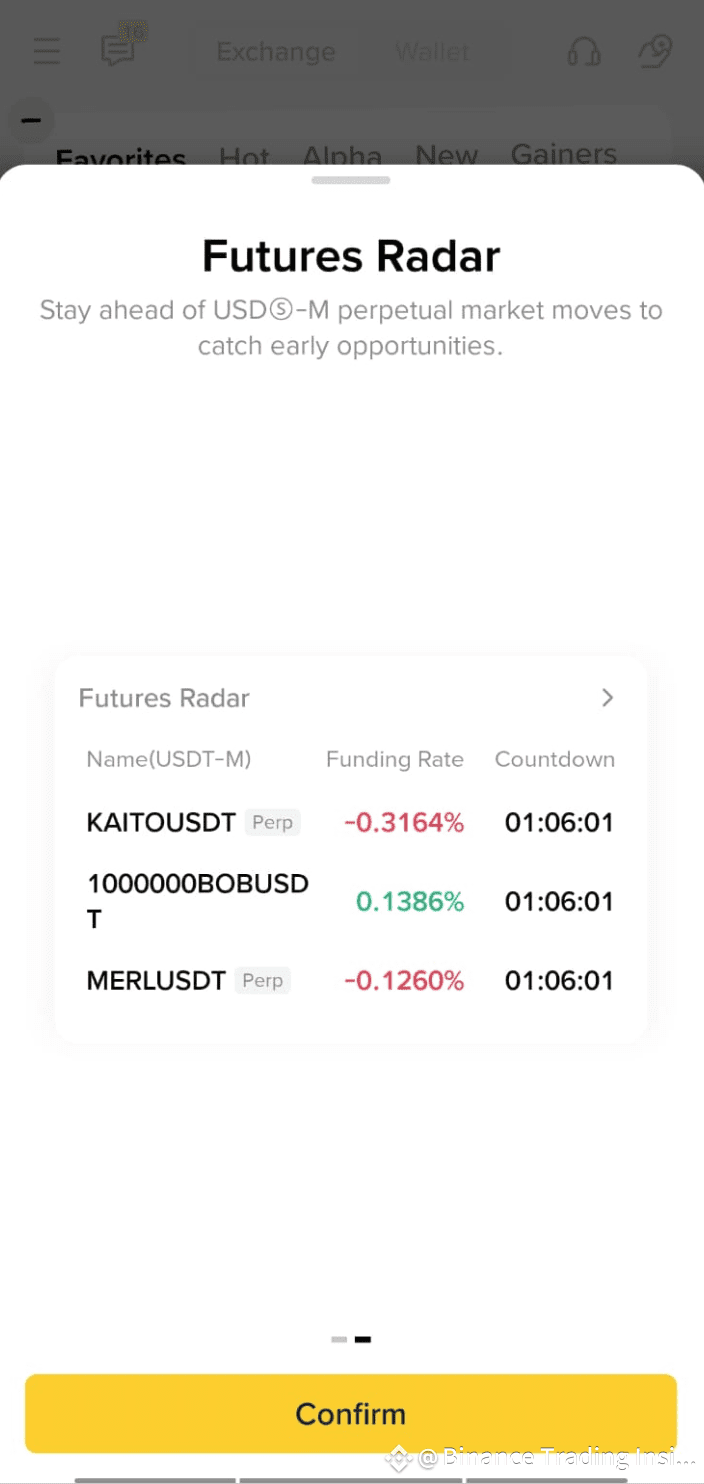
Task: Select the New market tab
Action: [x=446, y=156]
